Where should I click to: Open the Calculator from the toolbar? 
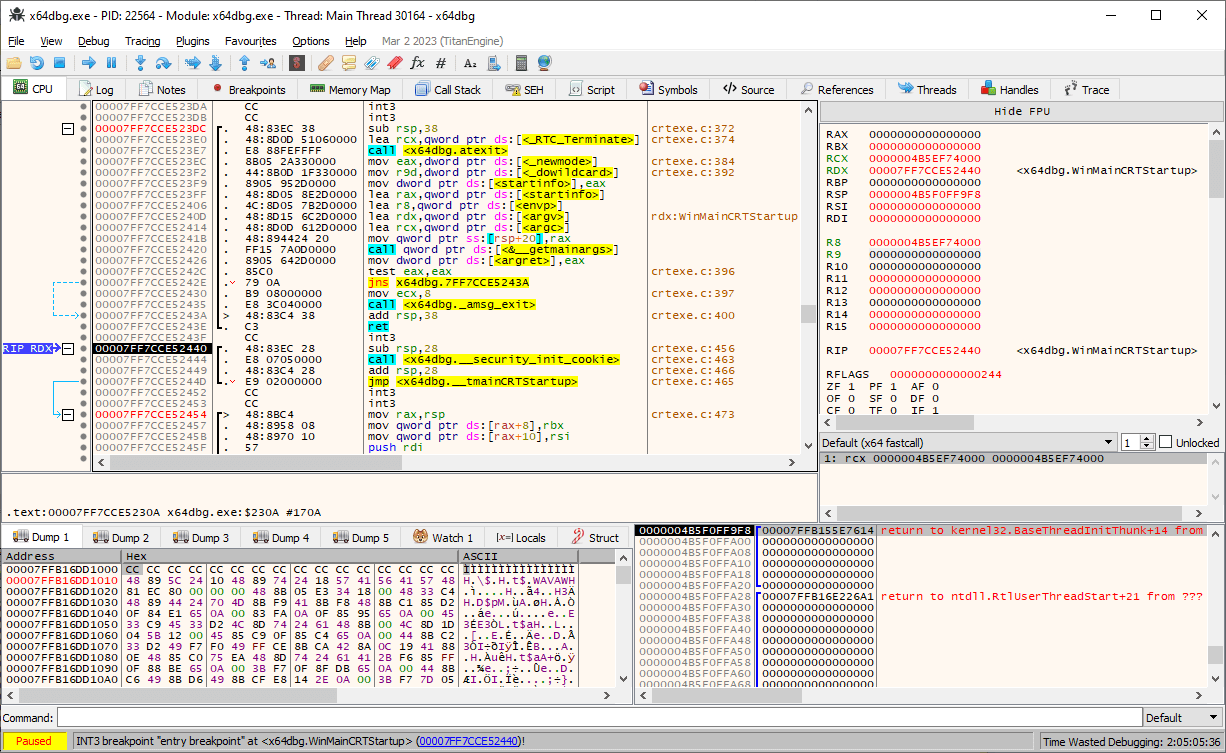click(521, 62)
